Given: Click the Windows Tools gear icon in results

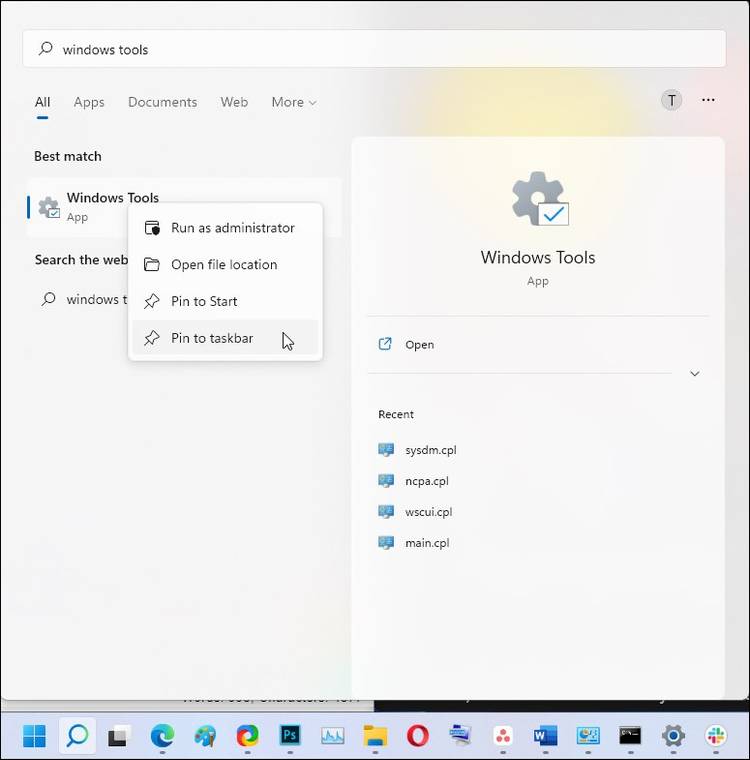Looking at the screenshot, I should [x=49, y=207].
